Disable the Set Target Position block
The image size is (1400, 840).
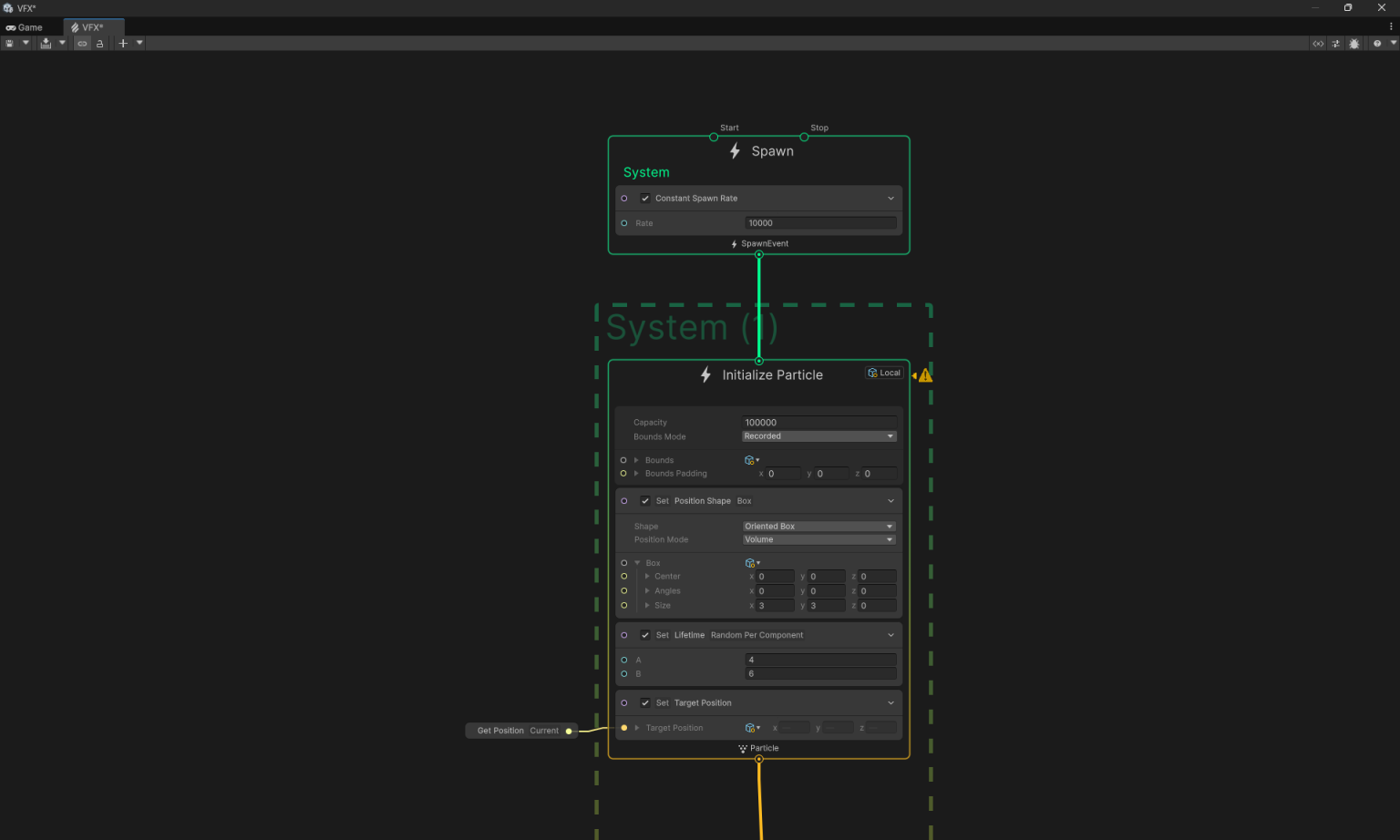645,702
